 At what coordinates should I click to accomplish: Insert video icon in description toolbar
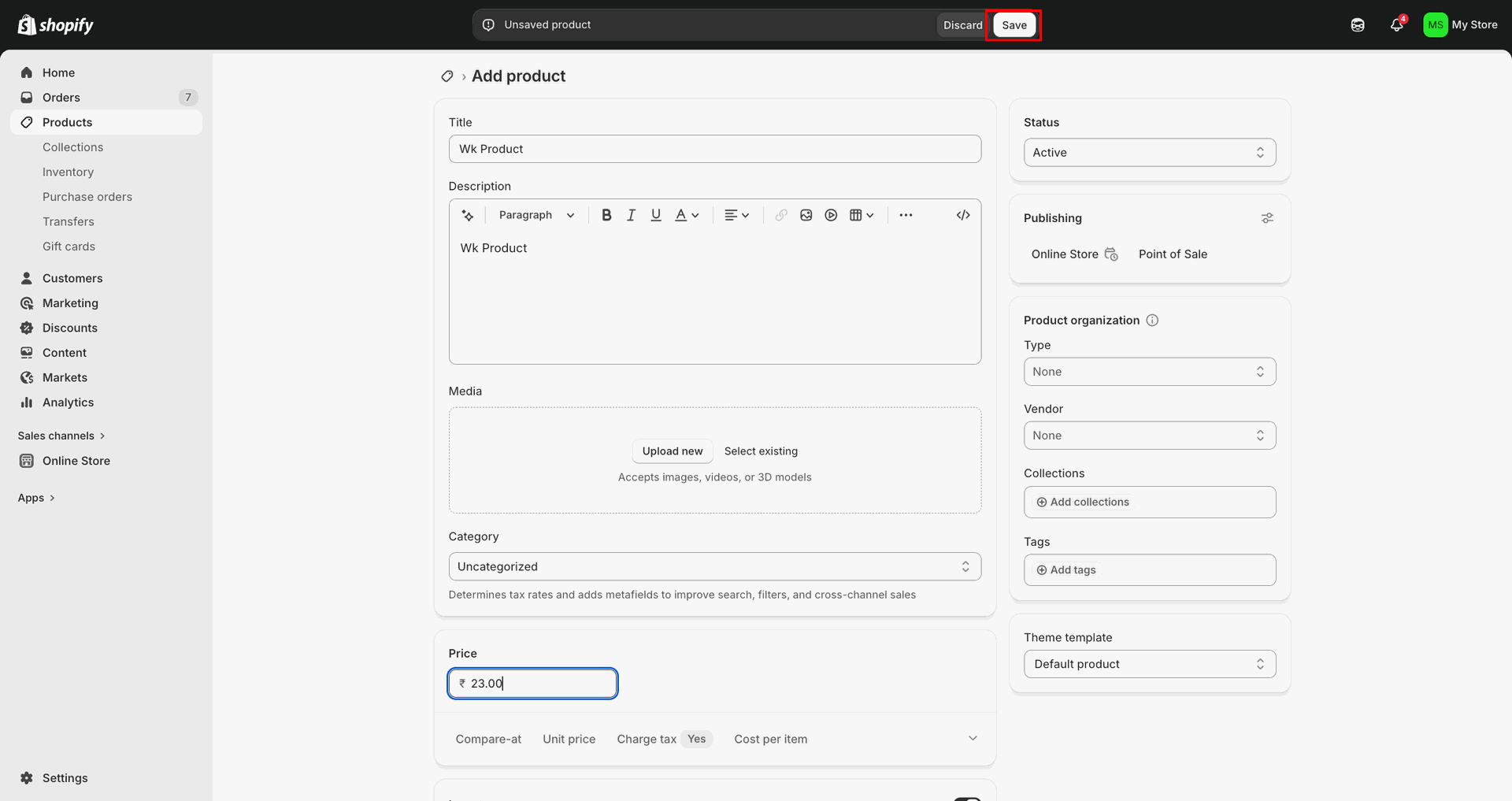tap(831, 215)
